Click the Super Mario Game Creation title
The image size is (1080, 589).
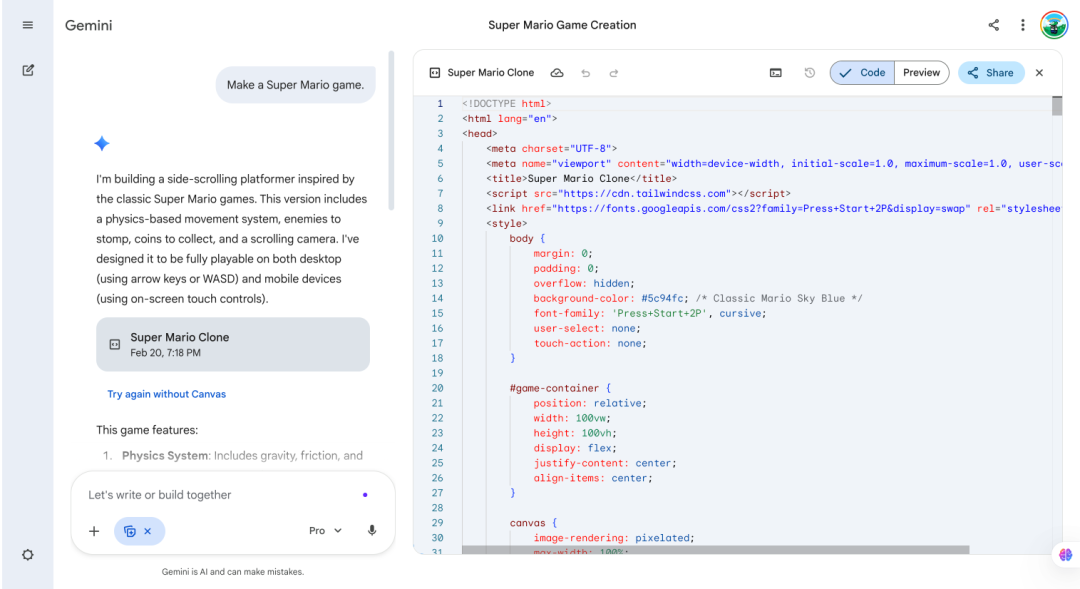(562, 25)
